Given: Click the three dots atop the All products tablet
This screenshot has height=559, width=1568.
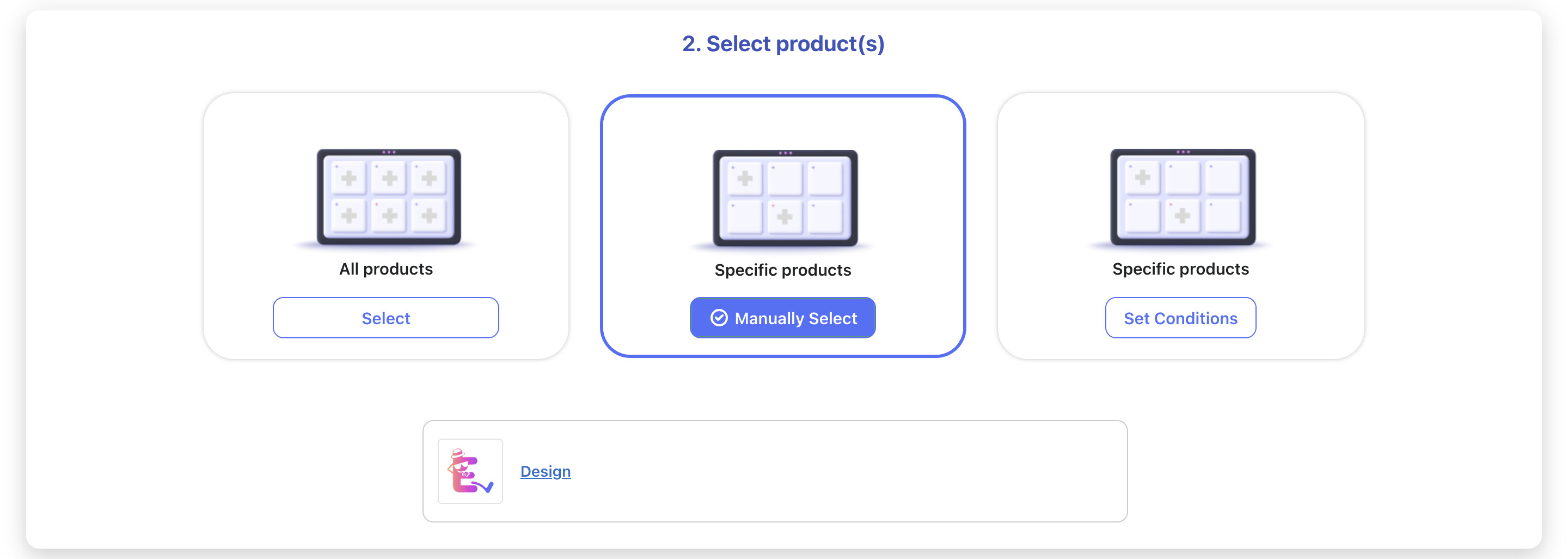Looking at the screenshot, I should (388, 152).
